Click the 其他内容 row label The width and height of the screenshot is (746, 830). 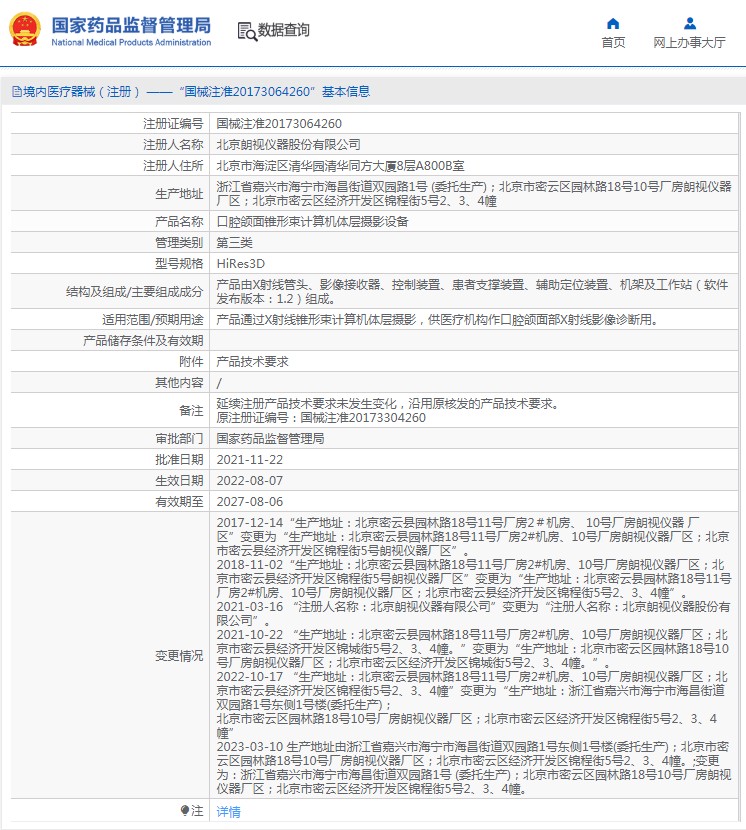pos(179,383)
